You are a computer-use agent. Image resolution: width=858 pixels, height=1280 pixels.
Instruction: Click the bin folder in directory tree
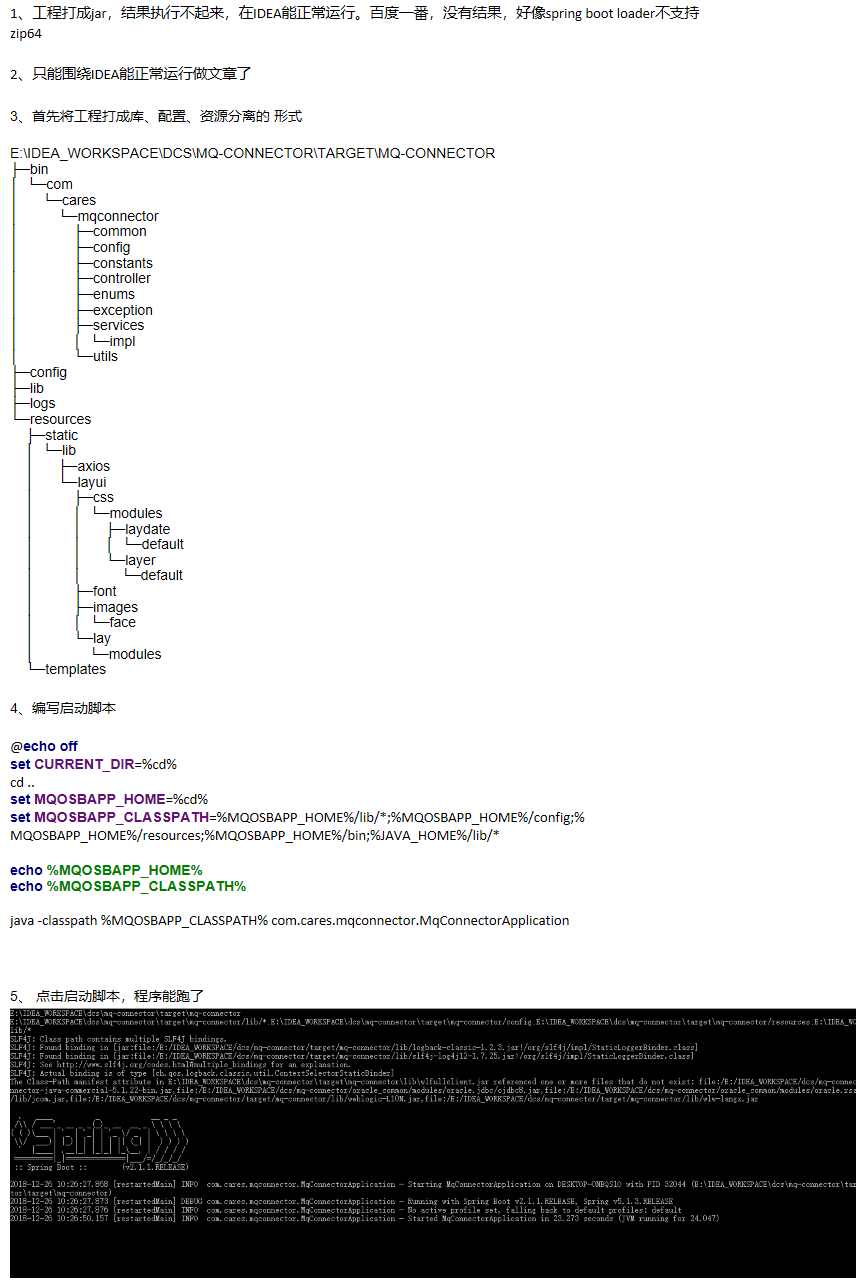tap(38, 169)
